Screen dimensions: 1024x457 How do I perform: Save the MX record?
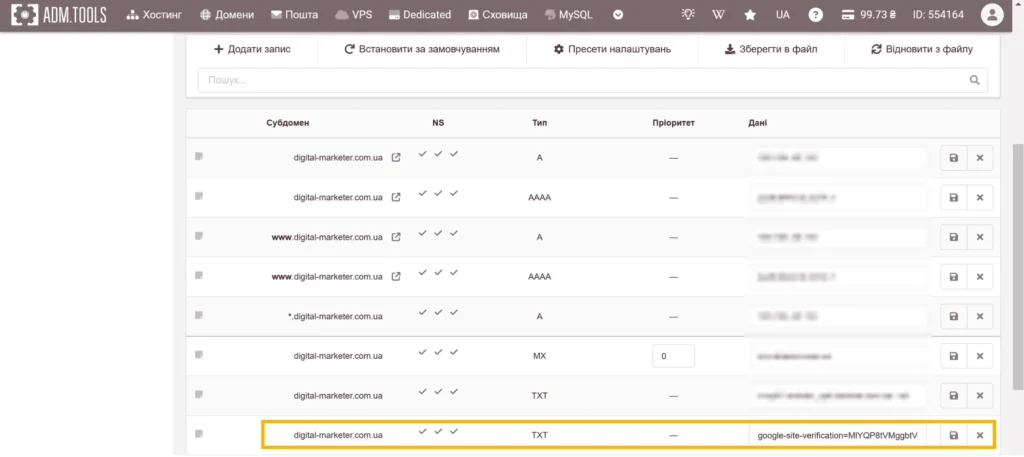tap(953, 356)
